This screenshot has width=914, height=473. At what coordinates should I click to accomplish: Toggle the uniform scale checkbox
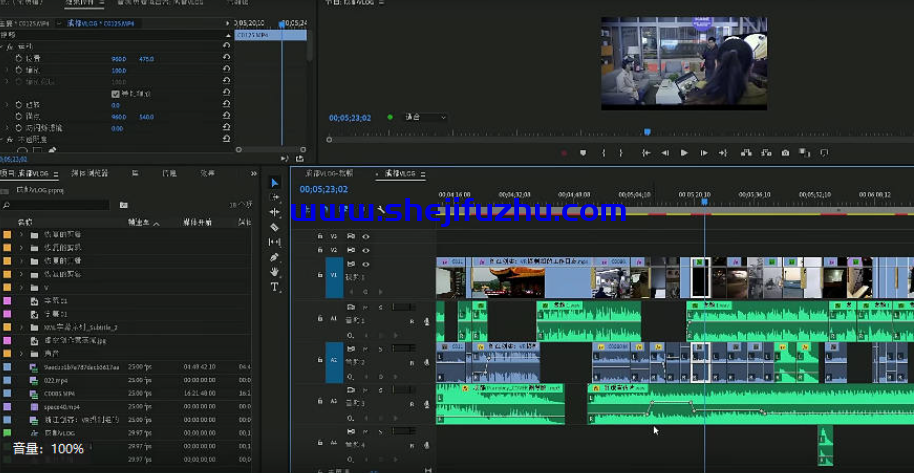point(115,94)
